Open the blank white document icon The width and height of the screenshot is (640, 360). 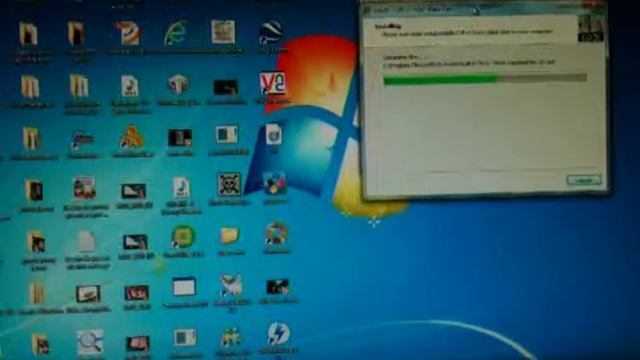tap(87, 242)
